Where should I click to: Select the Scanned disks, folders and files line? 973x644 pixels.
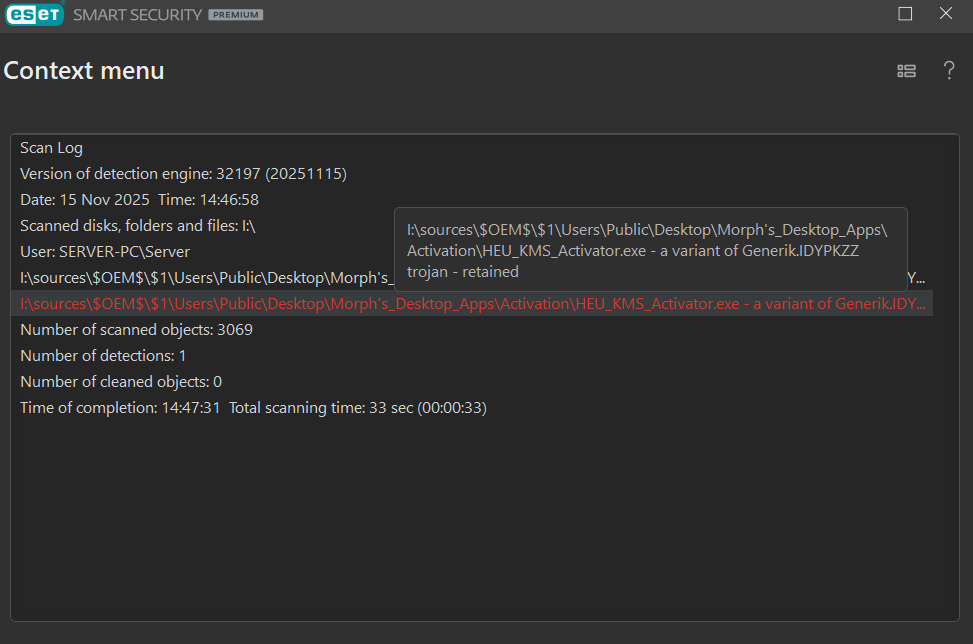(x=137, y=226)
